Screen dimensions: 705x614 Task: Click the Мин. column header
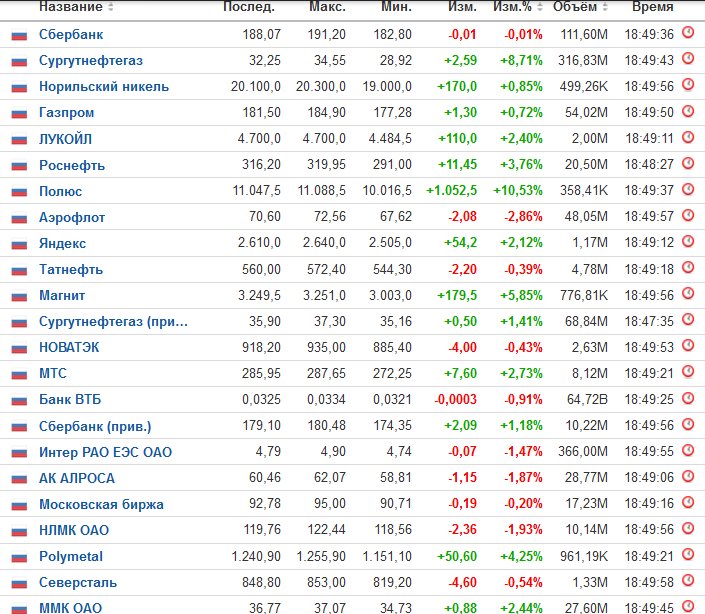tap(396, 7)
